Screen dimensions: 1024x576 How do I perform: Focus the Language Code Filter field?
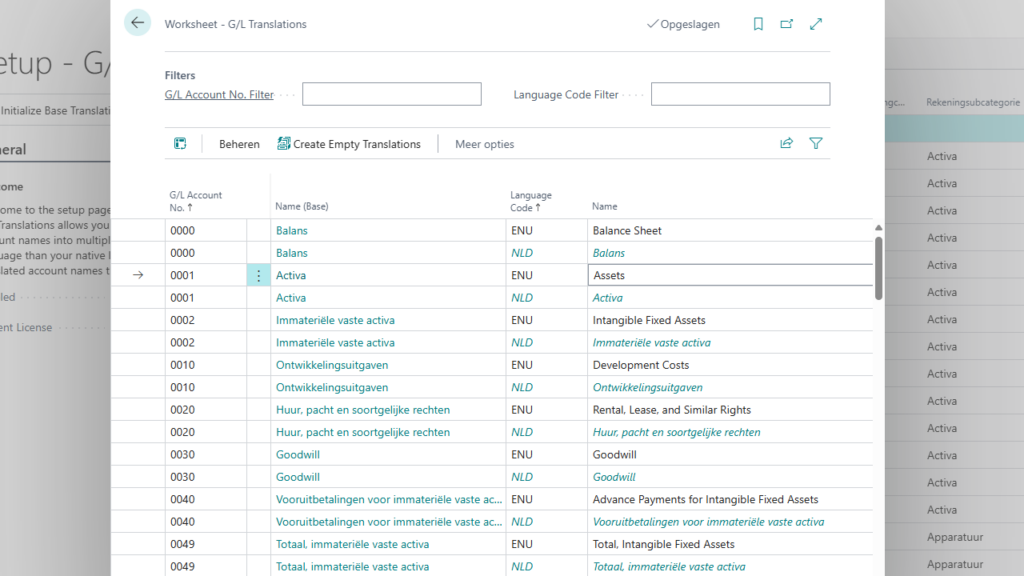click(x=741, y=94)
